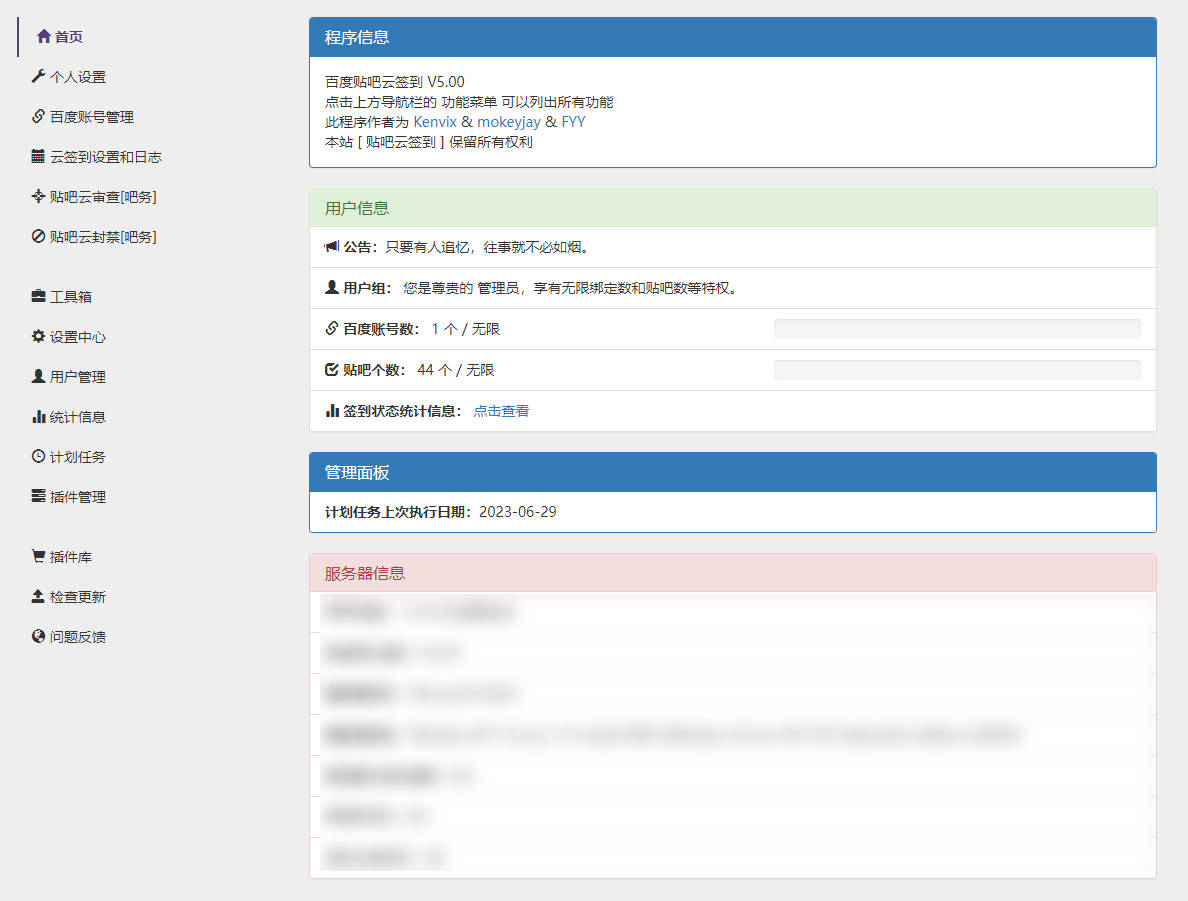The height and width of the screenshot is (901, 1188).
Task: Click the move icon for 贴吧云审查[吧务]
Action: pos(38,196)
